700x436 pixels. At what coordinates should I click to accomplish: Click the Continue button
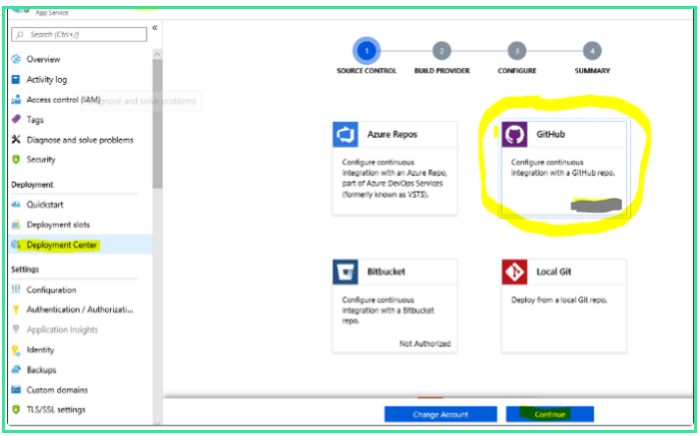point(550,414)
